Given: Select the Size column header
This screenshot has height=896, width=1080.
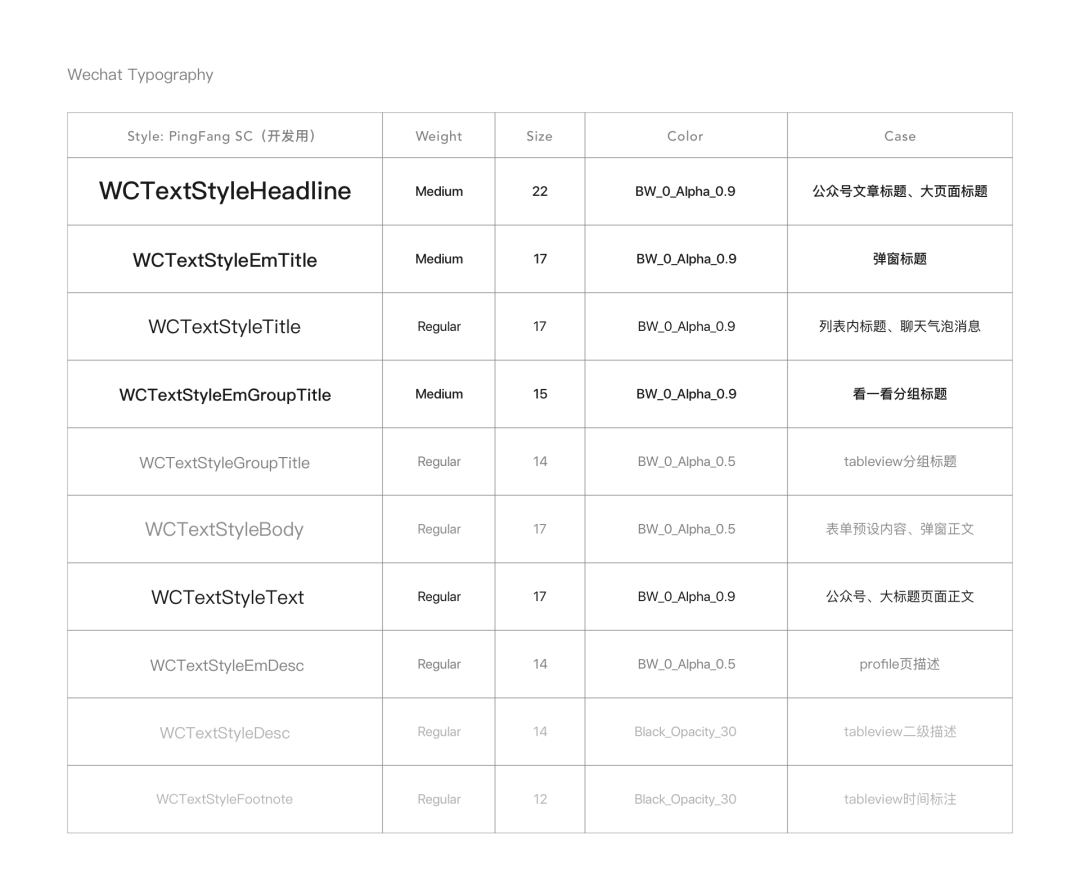Looking at the screenshot, I should click(x=539, y=136).
